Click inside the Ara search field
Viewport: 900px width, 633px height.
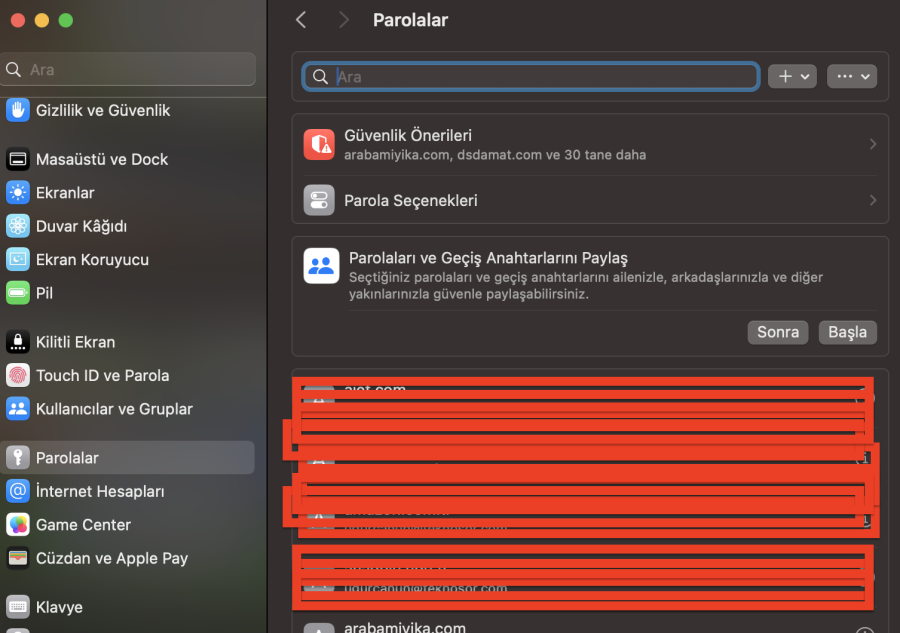(529, 76)
